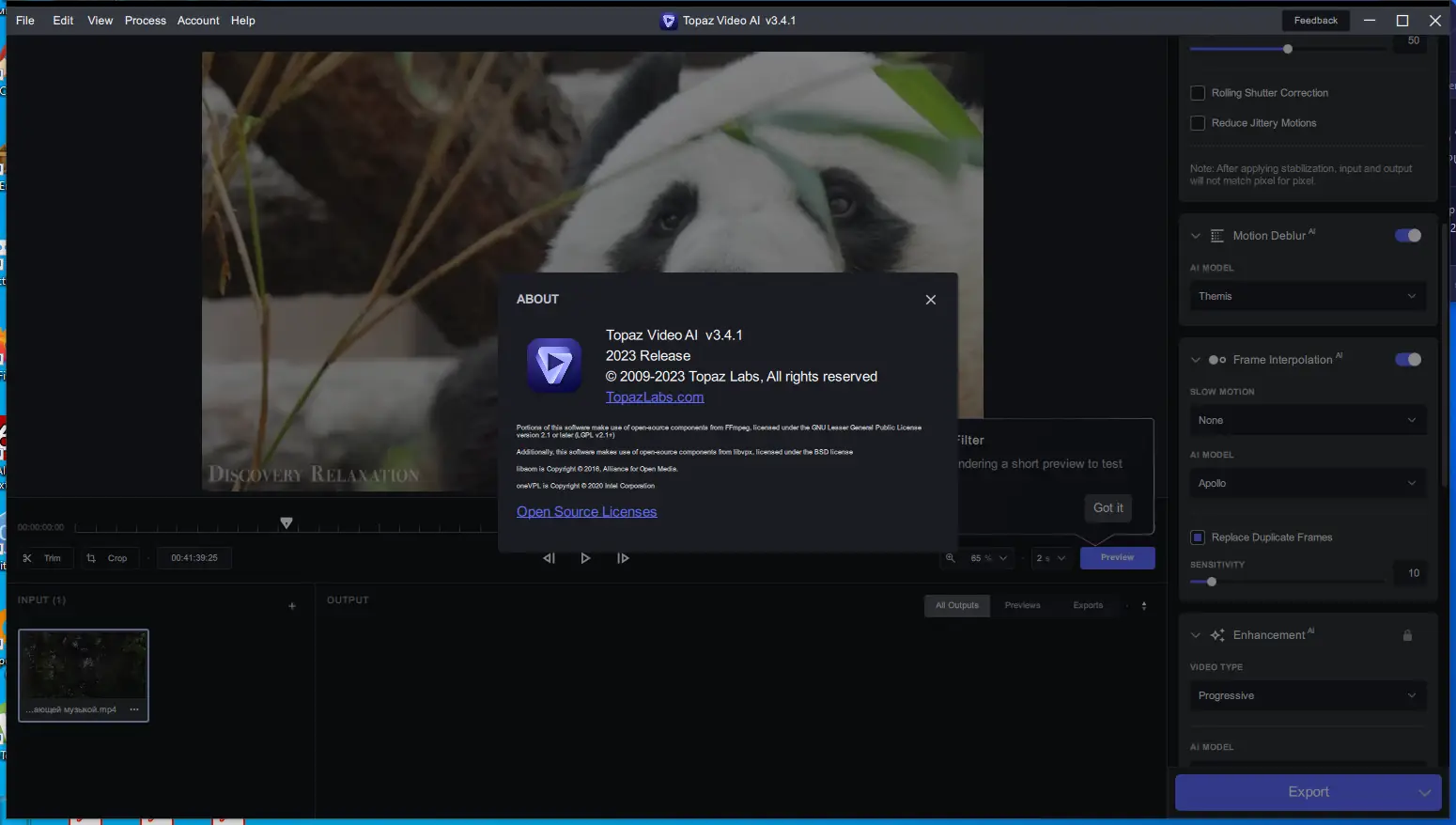Open the Slow Motion None dropdown
1456x825 pixels.
click(1308, 420)
